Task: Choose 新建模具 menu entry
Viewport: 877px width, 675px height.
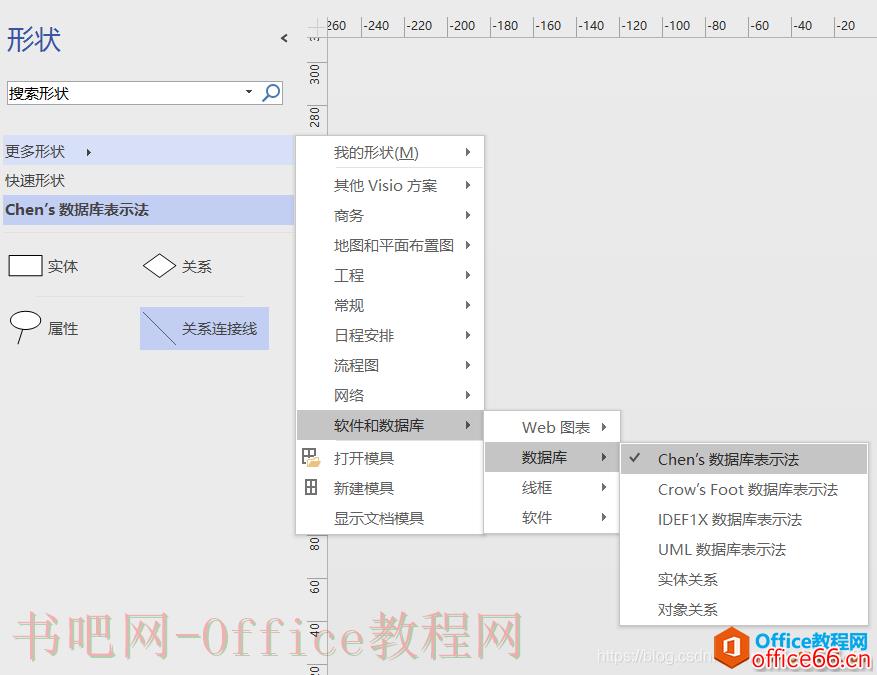Action: coord(389,488)
